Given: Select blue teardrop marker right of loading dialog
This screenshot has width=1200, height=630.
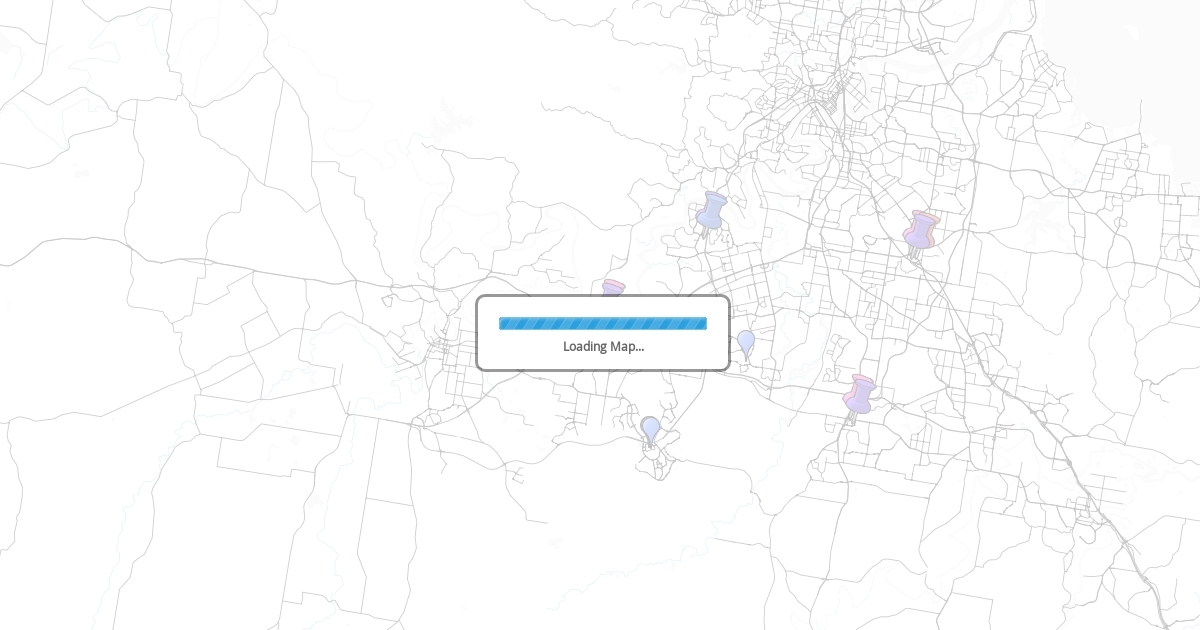Looking at the screenshot, I should (746, 343).
